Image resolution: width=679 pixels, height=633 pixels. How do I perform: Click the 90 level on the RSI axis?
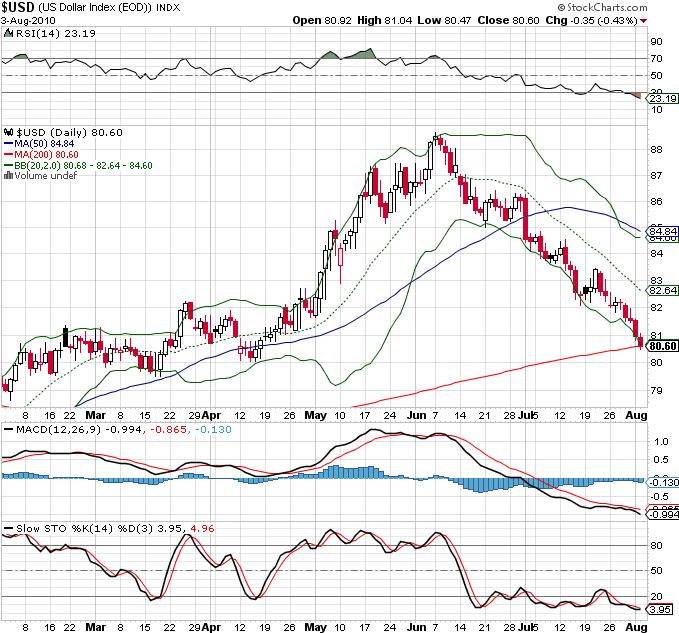656,42
